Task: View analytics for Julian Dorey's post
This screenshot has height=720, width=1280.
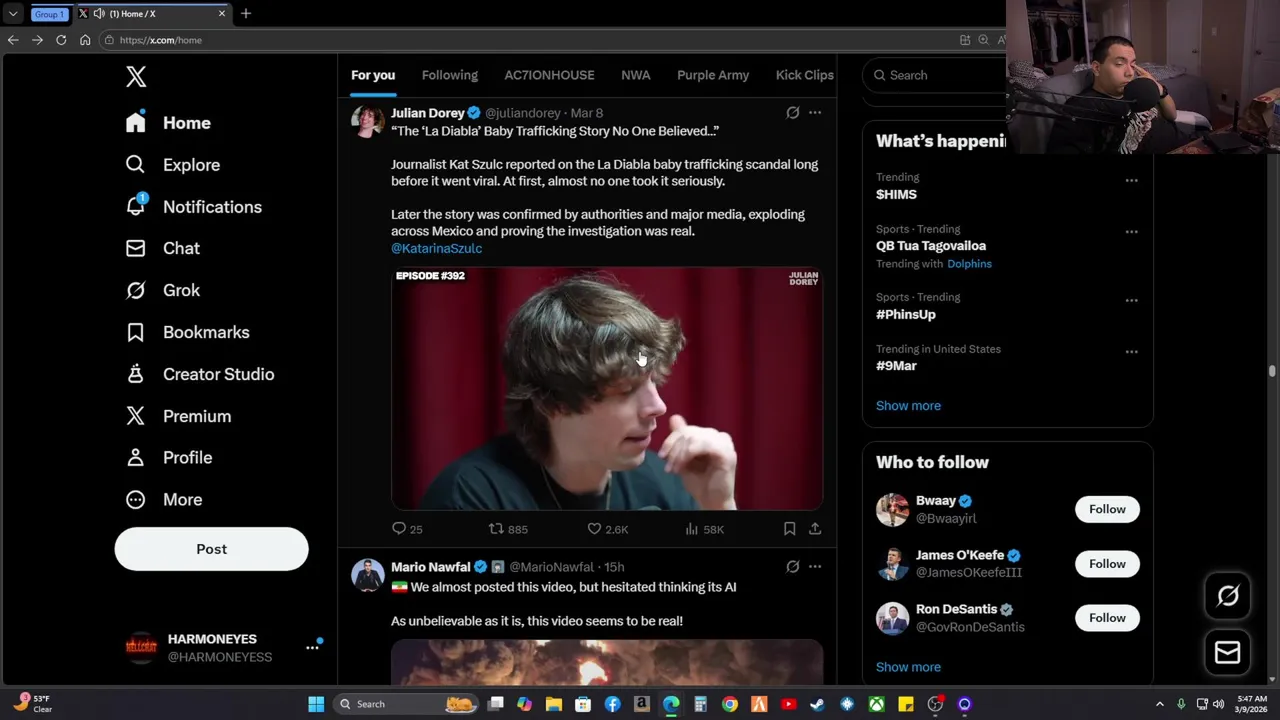Action: click(704, 529)
